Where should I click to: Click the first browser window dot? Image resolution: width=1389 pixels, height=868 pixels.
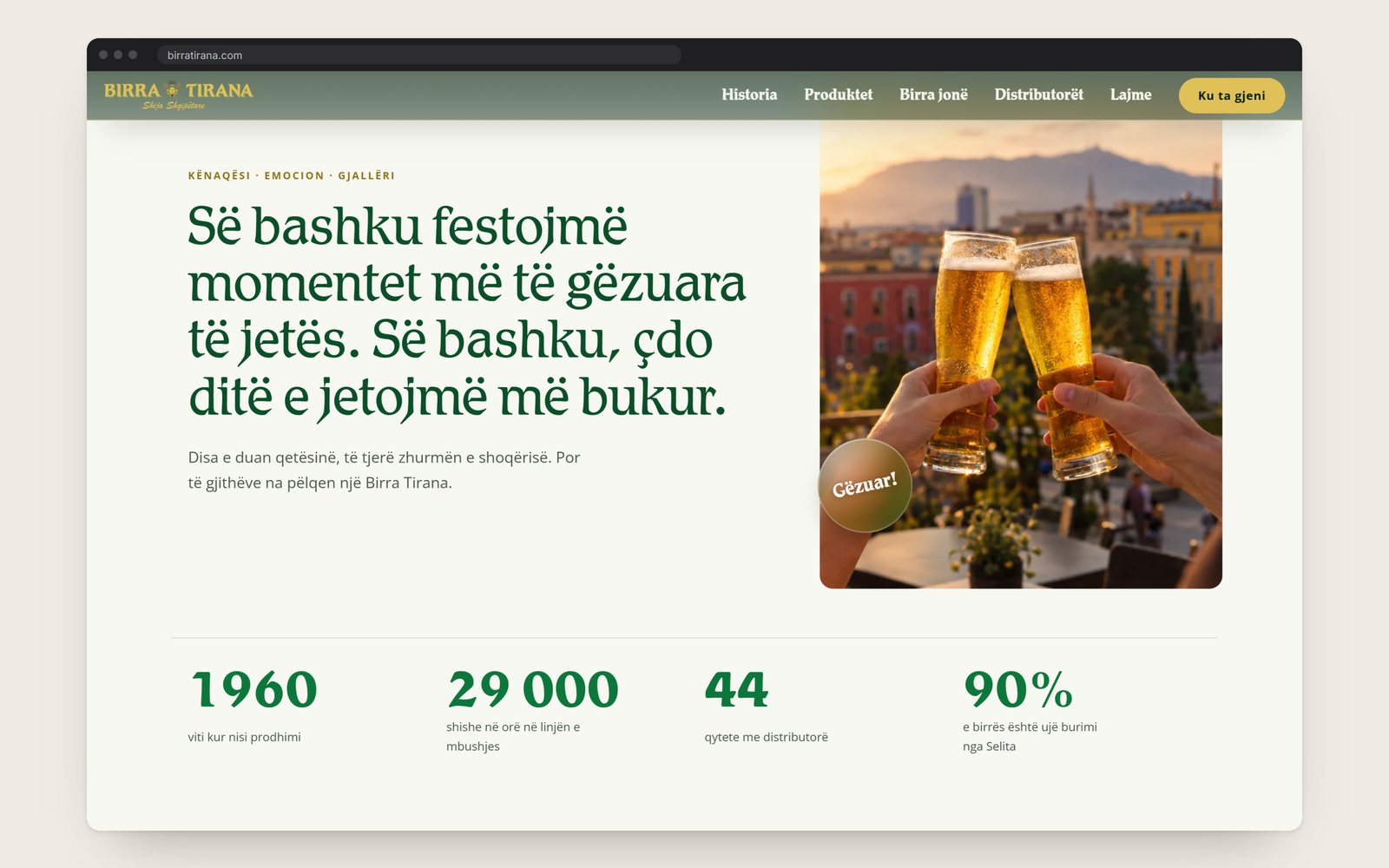click(103, 55)
